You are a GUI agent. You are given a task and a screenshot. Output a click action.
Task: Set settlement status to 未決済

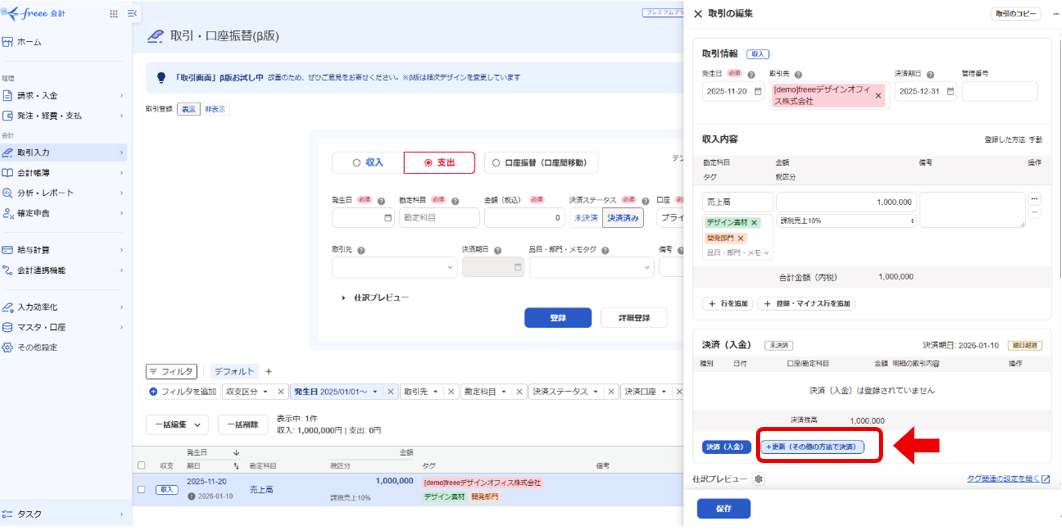click(586, 218)
